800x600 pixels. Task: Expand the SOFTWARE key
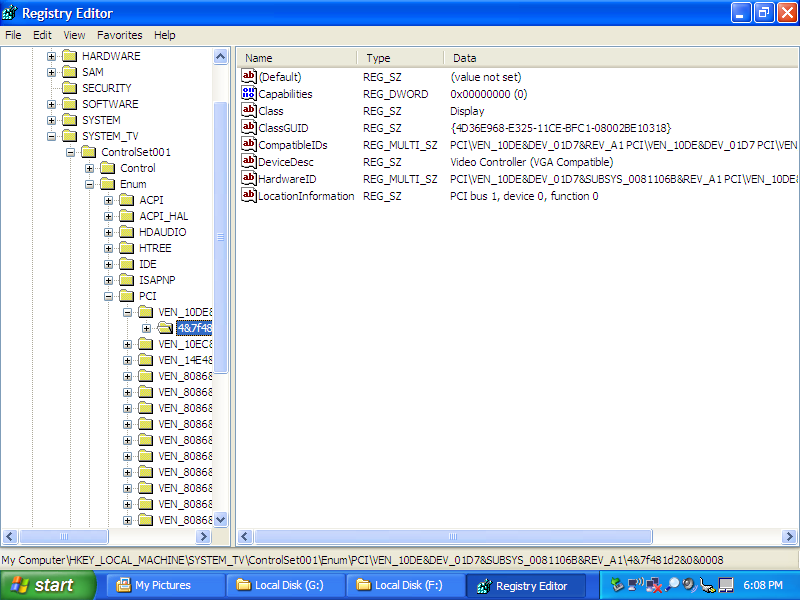(x=52, y=104)
